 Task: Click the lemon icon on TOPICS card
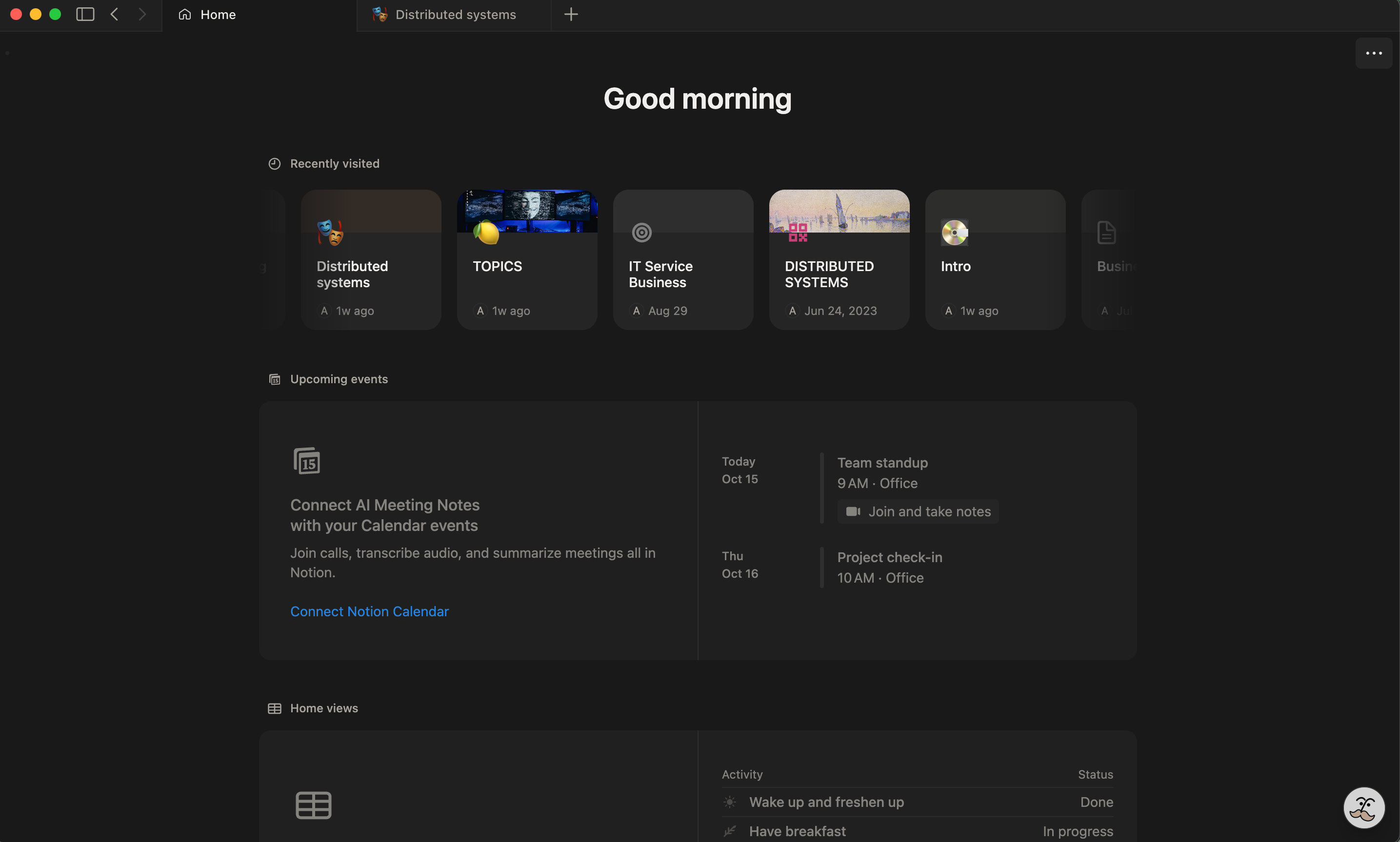click(x=486, y=233)
